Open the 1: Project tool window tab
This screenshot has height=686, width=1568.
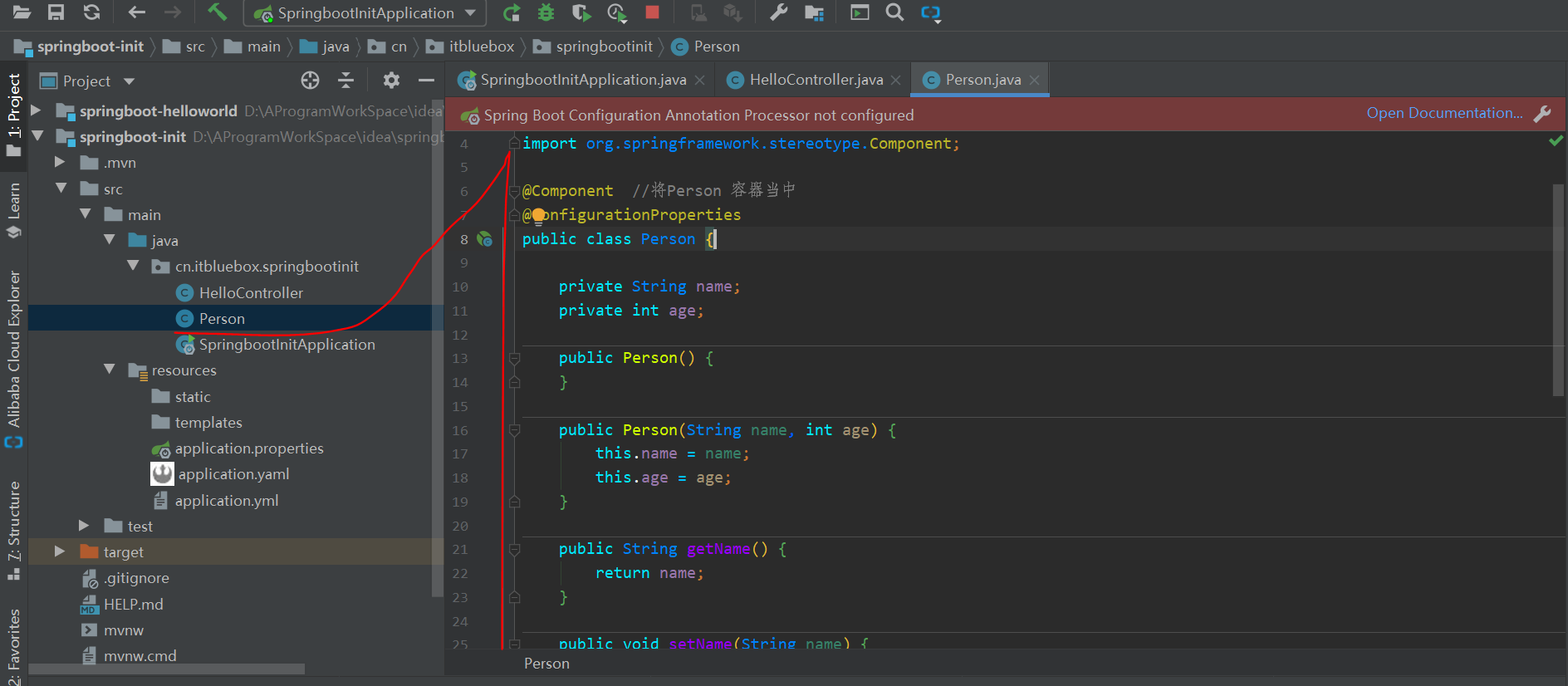coord(13,114)
